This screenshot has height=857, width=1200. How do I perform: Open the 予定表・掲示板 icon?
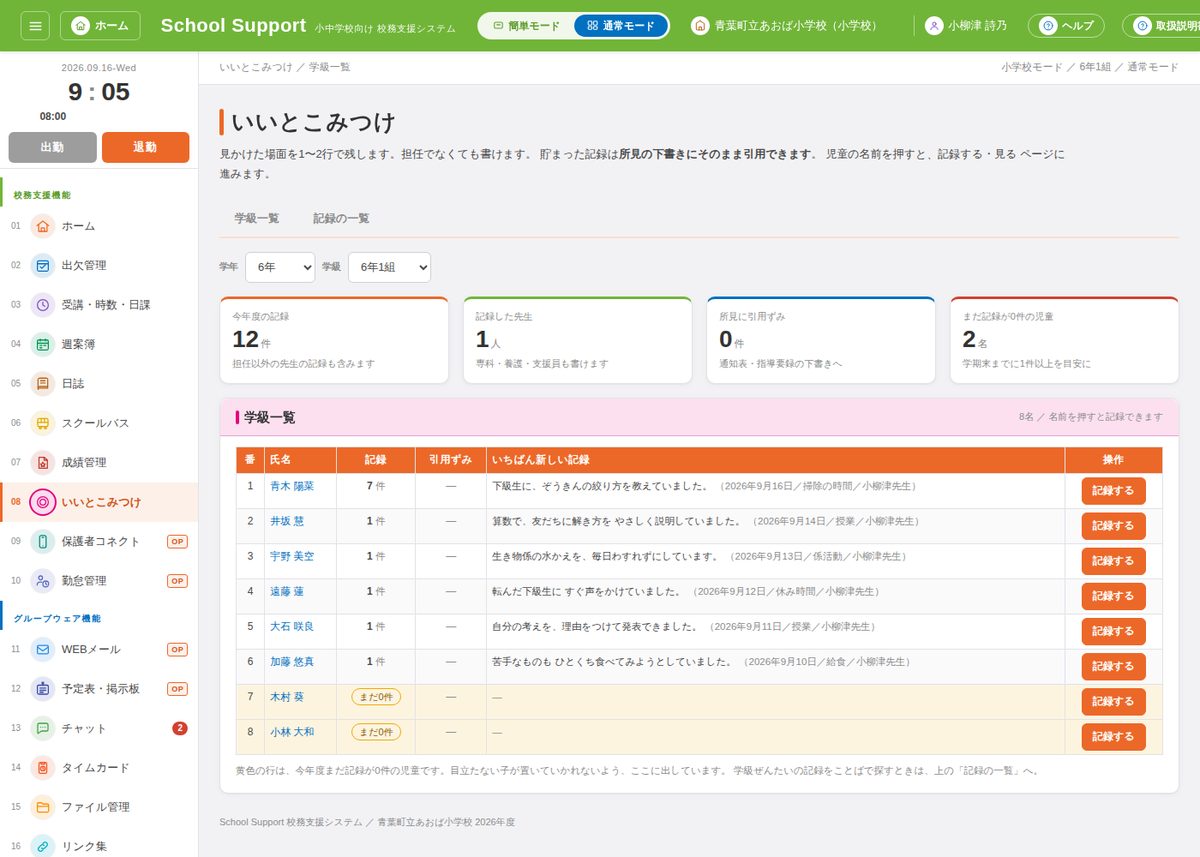(43, 689)
